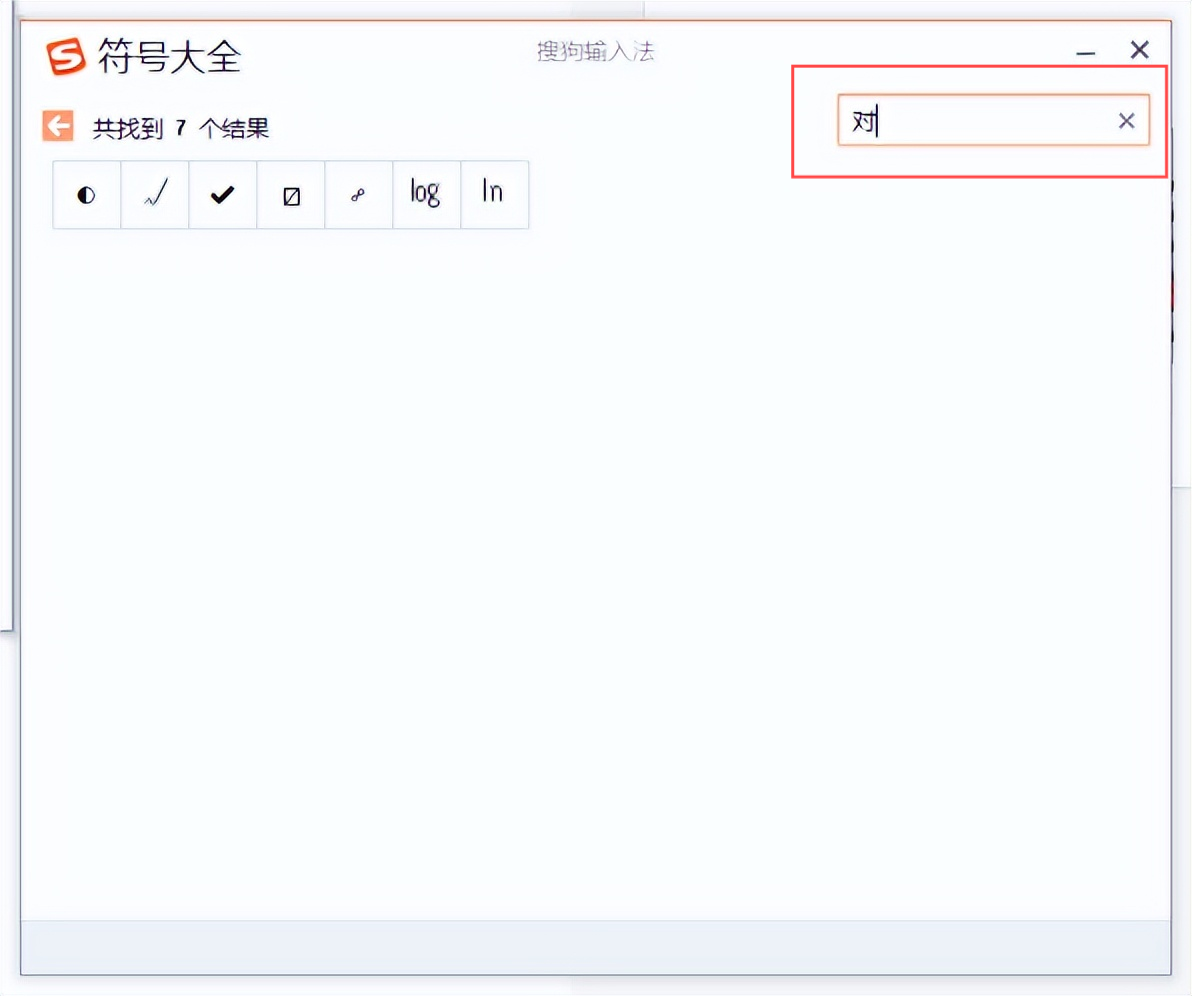
Task: Go back using the orange arrow icon
Action: coord(58,126)
